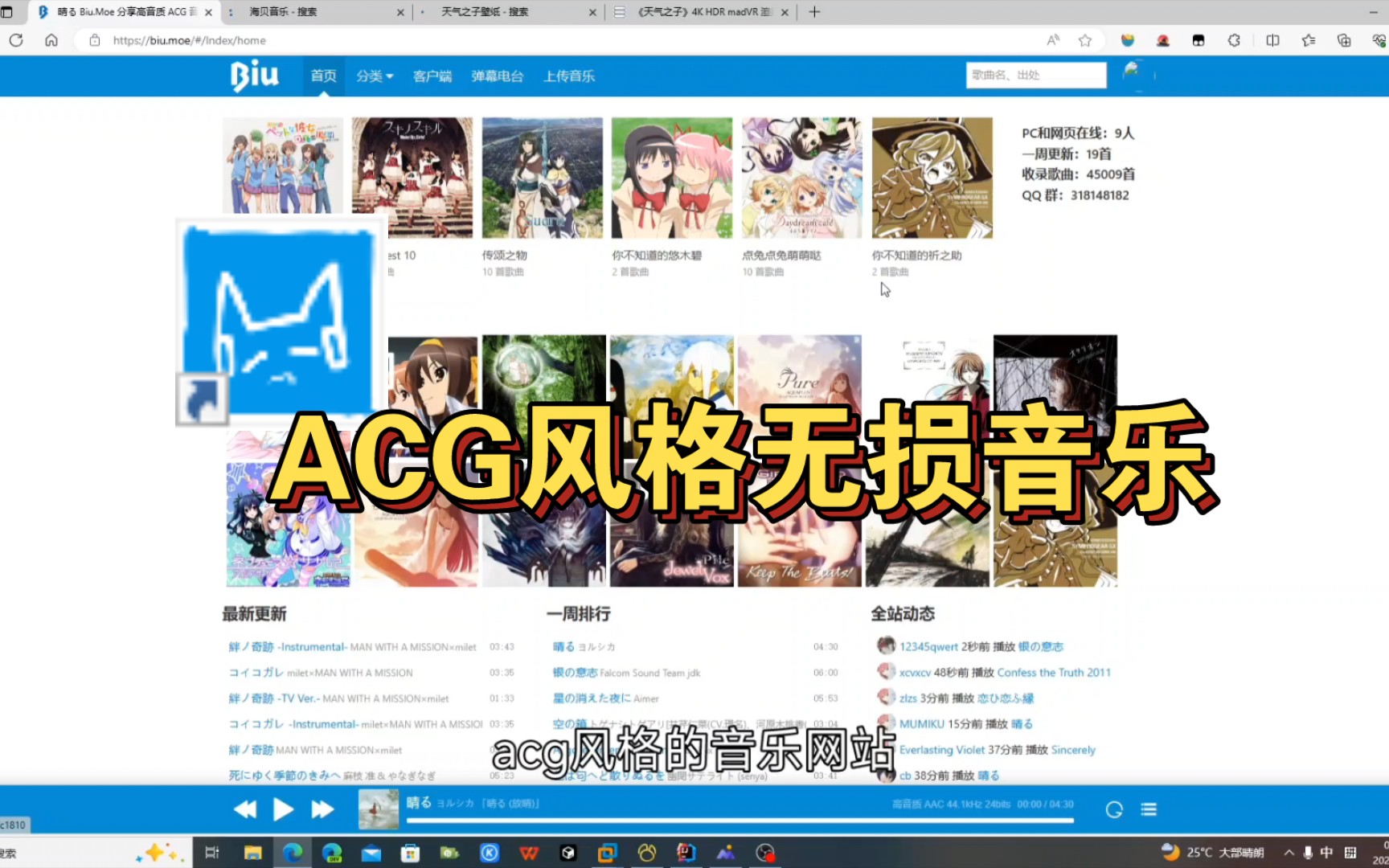Toggle the loop mode icon in player
Image resolution: width=1389 pixels, height=868 pixels.
click(1114, 809)
